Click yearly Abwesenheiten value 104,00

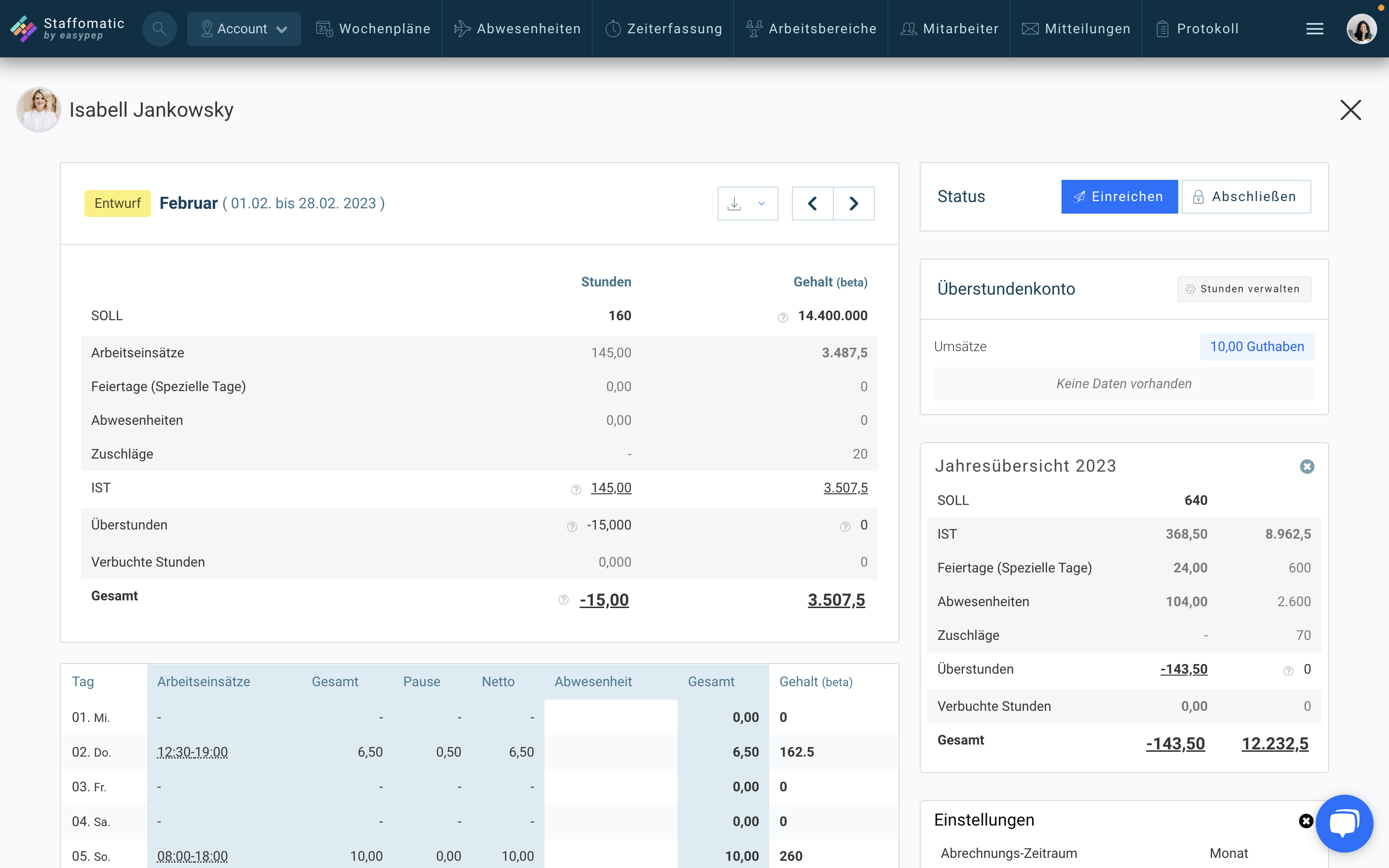point(1186,602)
